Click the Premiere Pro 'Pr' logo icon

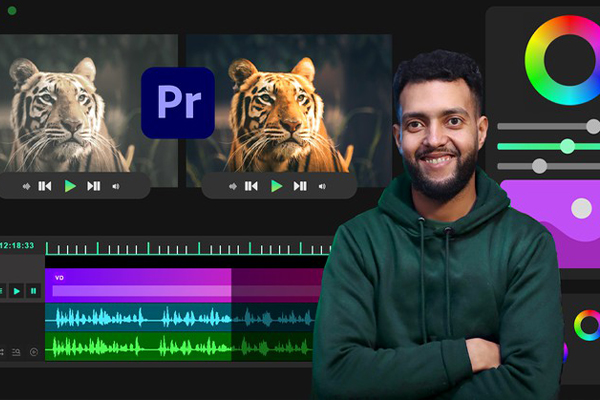(178, 103)
